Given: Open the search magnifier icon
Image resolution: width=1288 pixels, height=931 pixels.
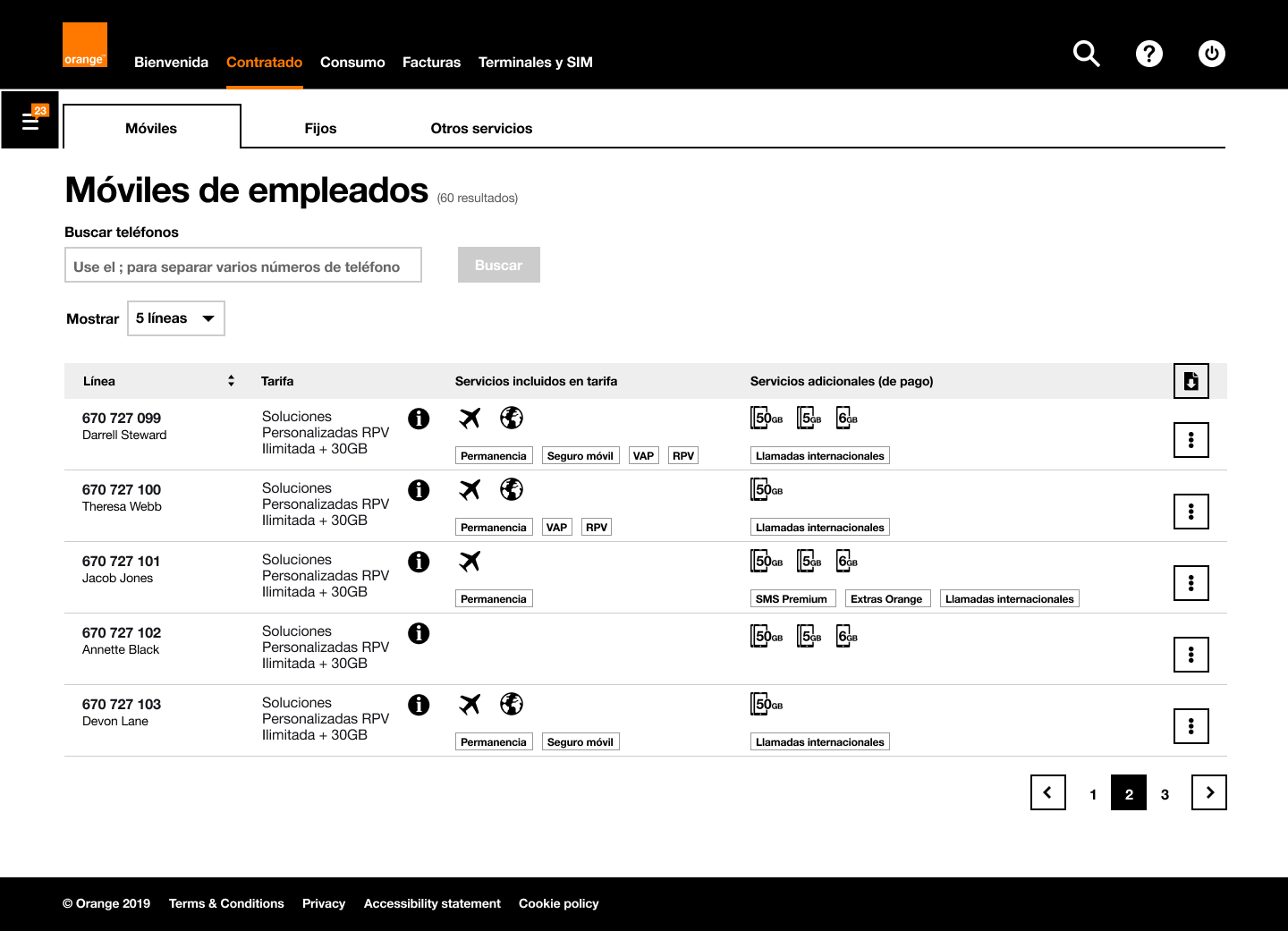Looking at the screenshot, I should 1087,54.
